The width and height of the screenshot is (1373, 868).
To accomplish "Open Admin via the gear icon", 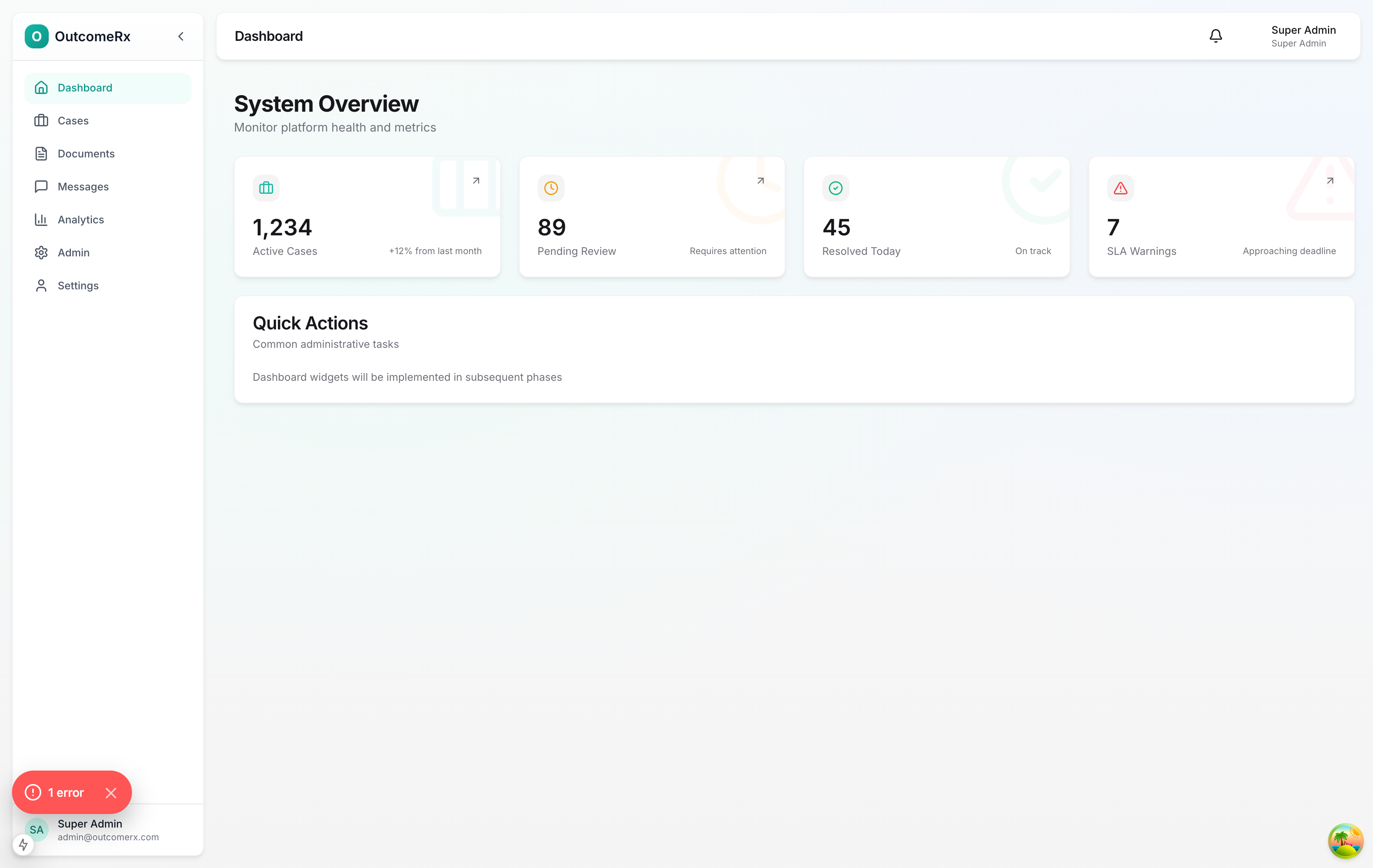I will (41, 253).
